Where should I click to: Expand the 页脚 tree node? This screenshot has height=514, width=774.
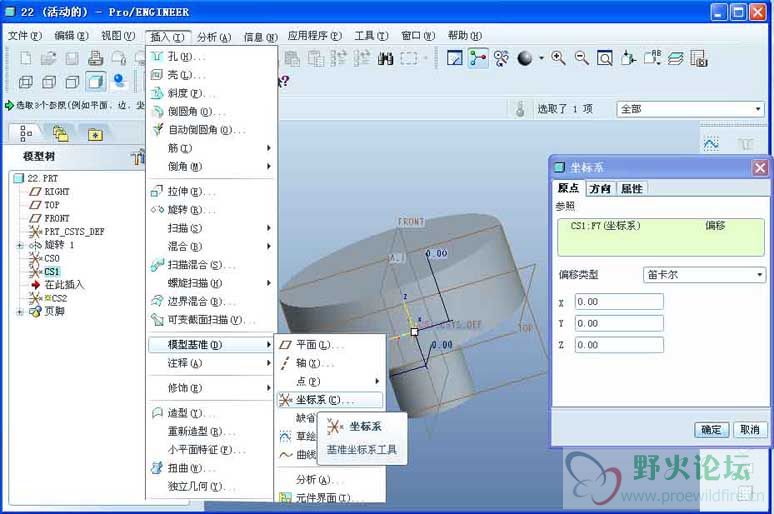tap(20, 312)
